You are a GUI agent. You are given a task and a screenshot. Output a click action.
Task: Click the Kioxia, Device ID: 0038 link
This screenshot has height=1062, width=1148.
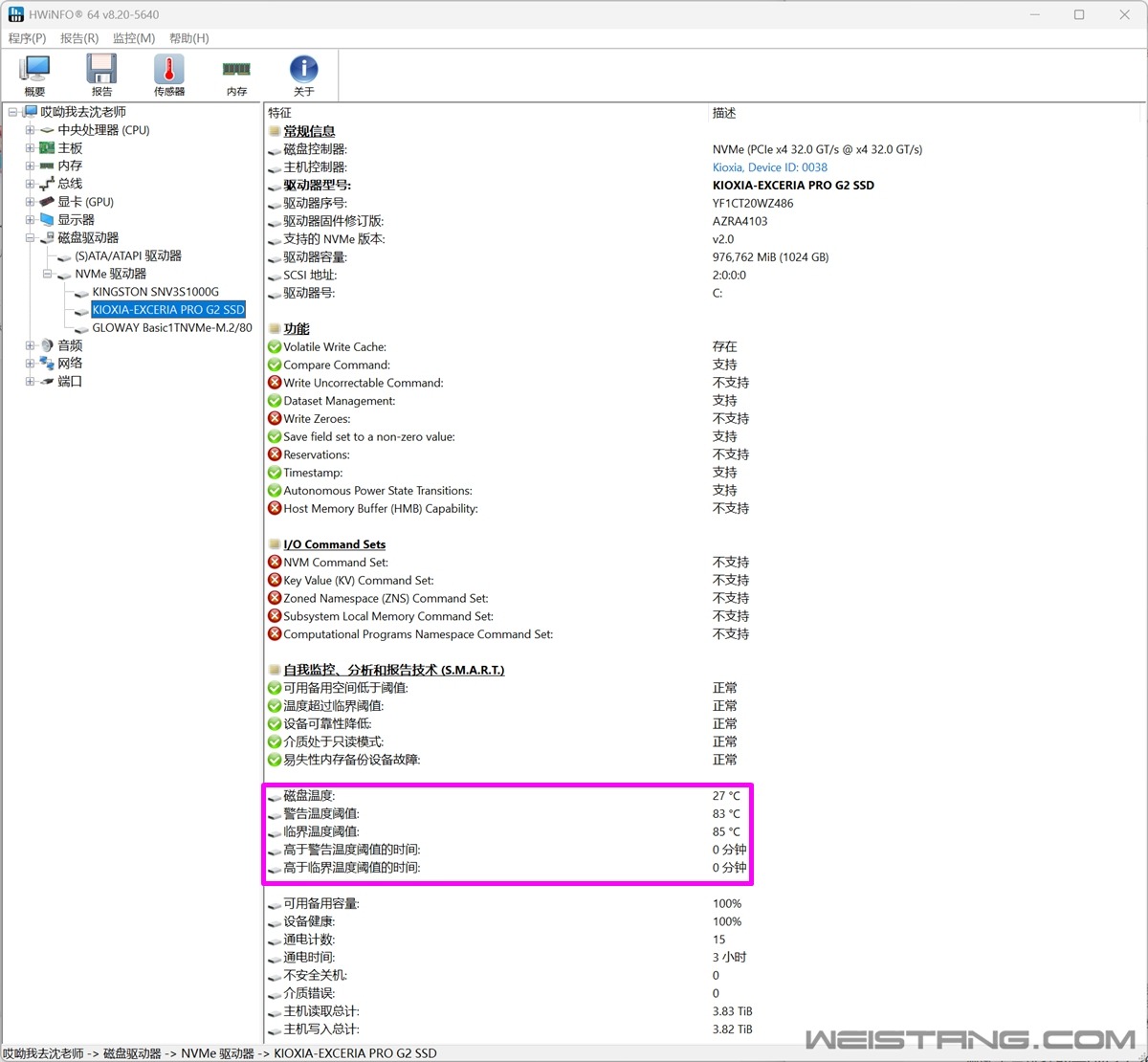(769, 167)
